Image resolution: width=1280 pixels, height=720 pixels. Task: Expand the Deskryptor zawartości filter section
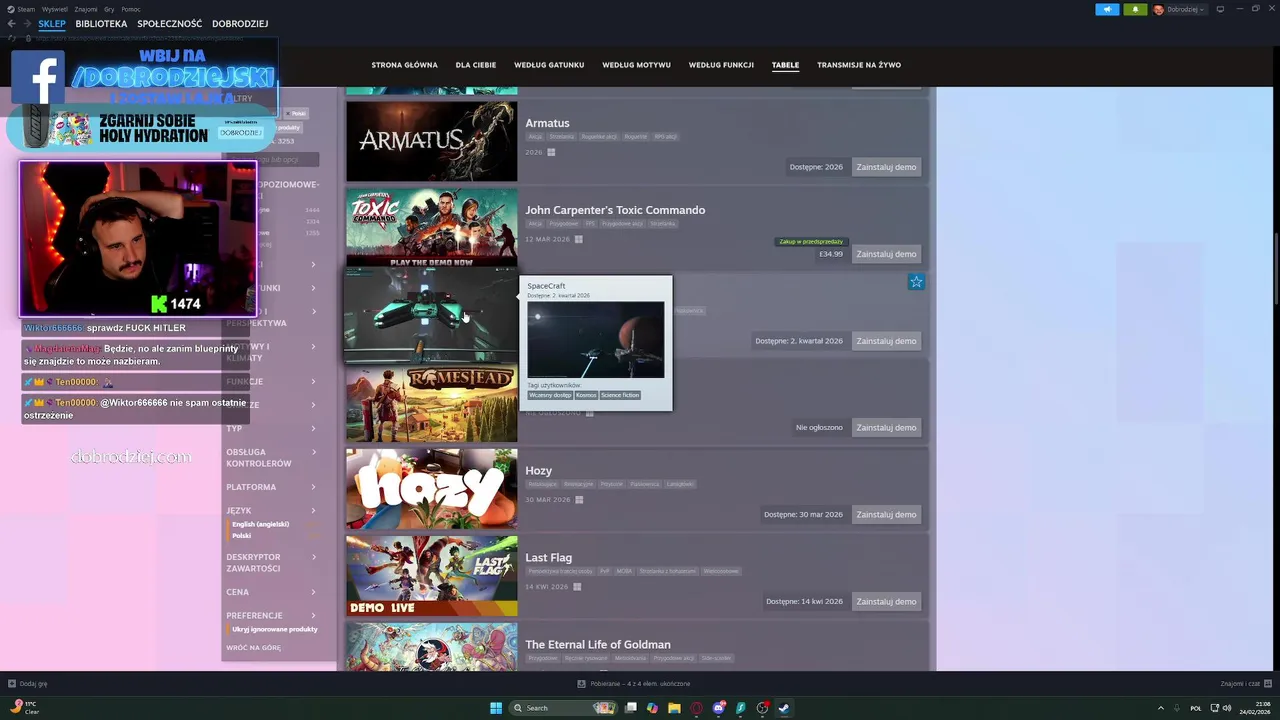pyautogui.click(x=270, y=563)
